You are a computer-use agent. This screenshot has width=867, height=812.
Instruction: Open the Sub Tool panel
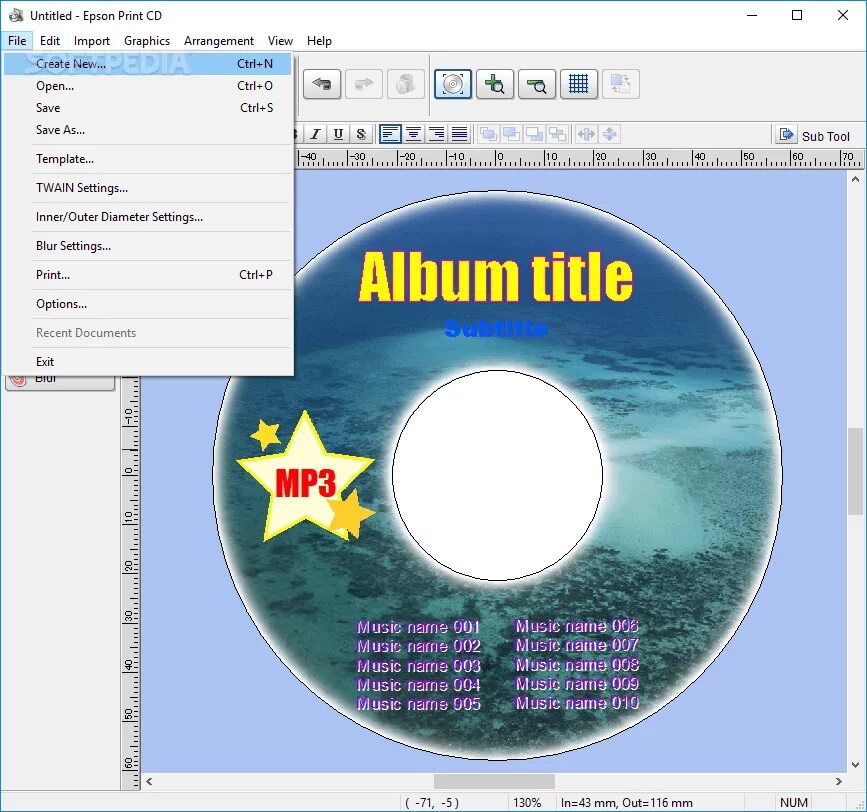[814, 135]
